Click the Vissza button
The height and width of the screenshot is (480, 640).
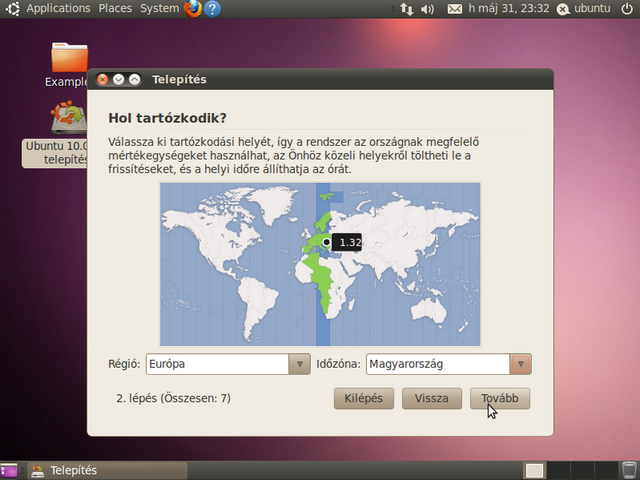click(x=431, y=398)
